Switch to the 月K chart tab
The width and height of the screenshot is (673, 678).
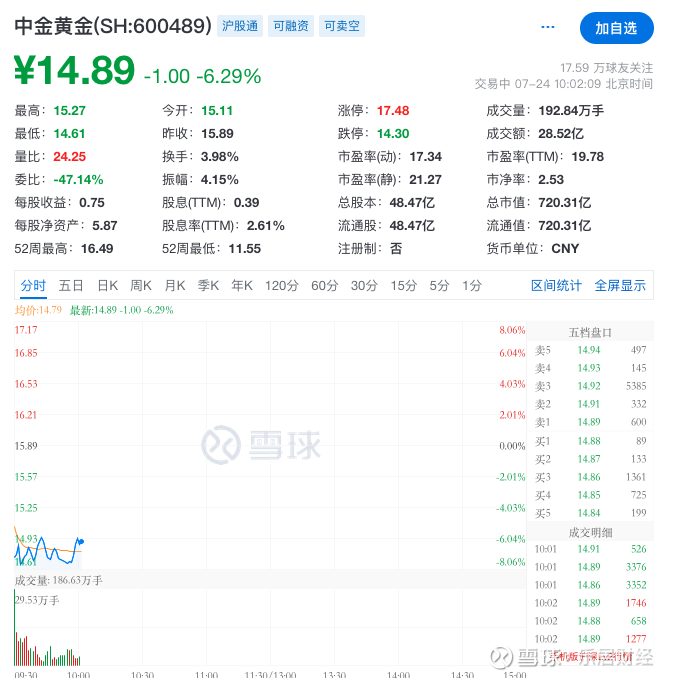coord(175,286)
